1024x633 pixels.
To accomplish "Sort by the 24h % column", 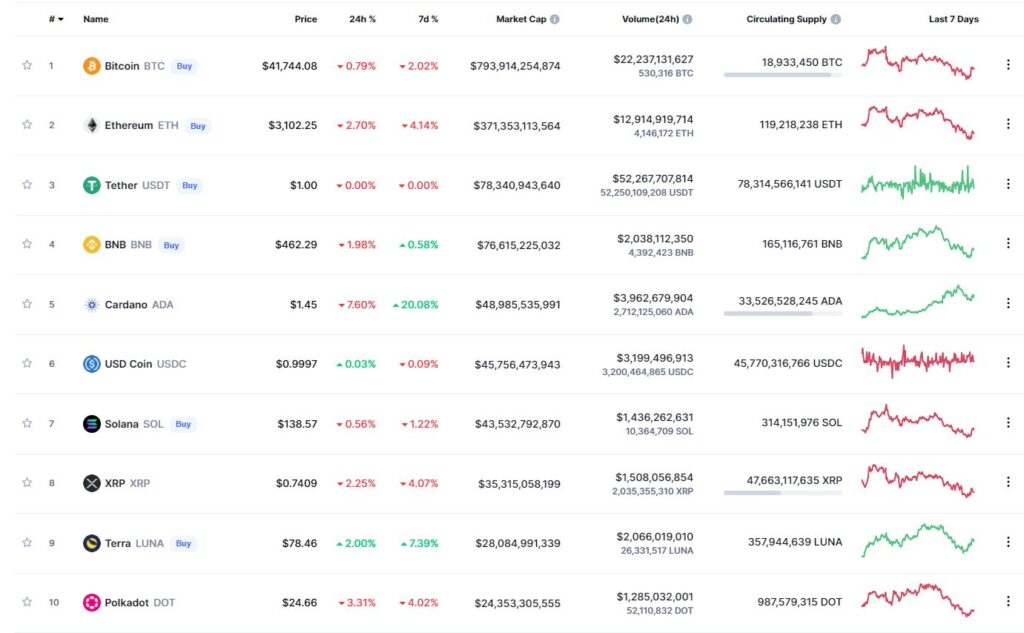I will point(362,20).
